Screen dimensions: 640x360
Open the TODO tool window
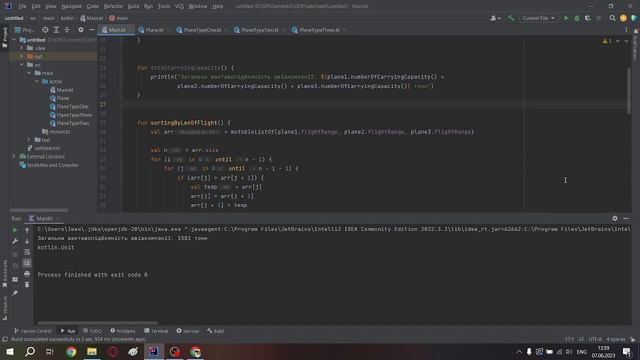click(x=92, y=331)
